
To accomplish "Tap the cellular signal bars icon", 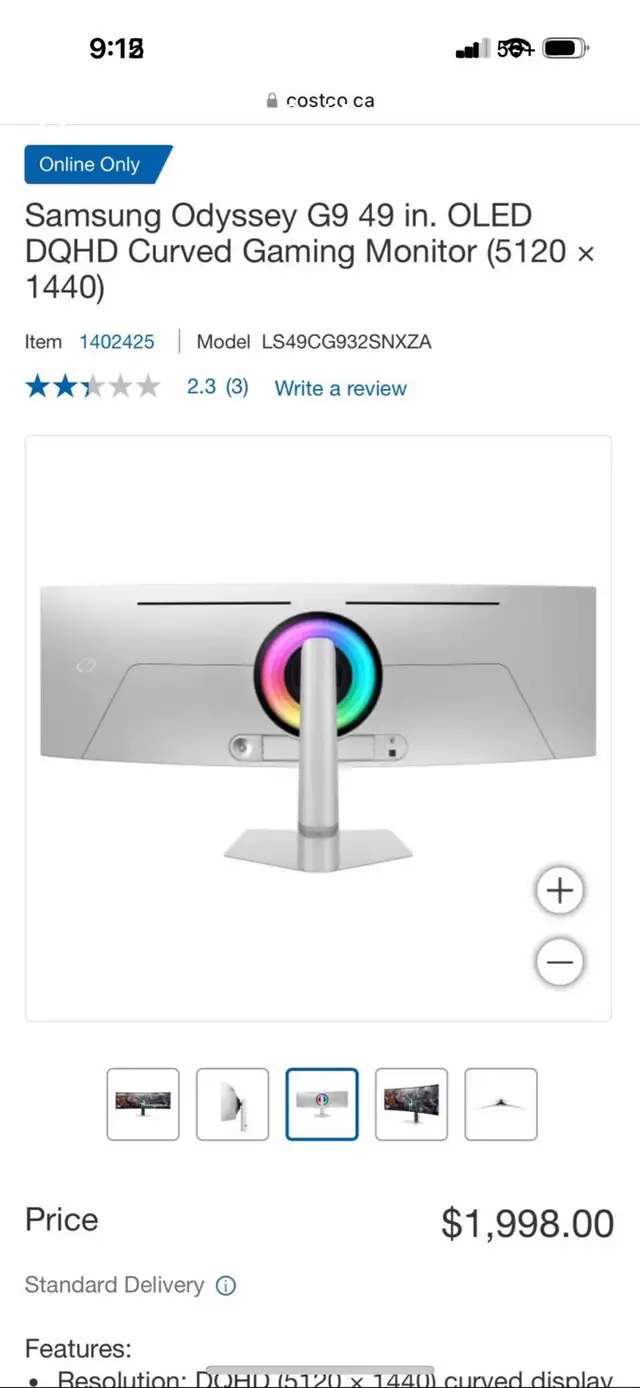I will pyautogui.click(x=472, y=49).
